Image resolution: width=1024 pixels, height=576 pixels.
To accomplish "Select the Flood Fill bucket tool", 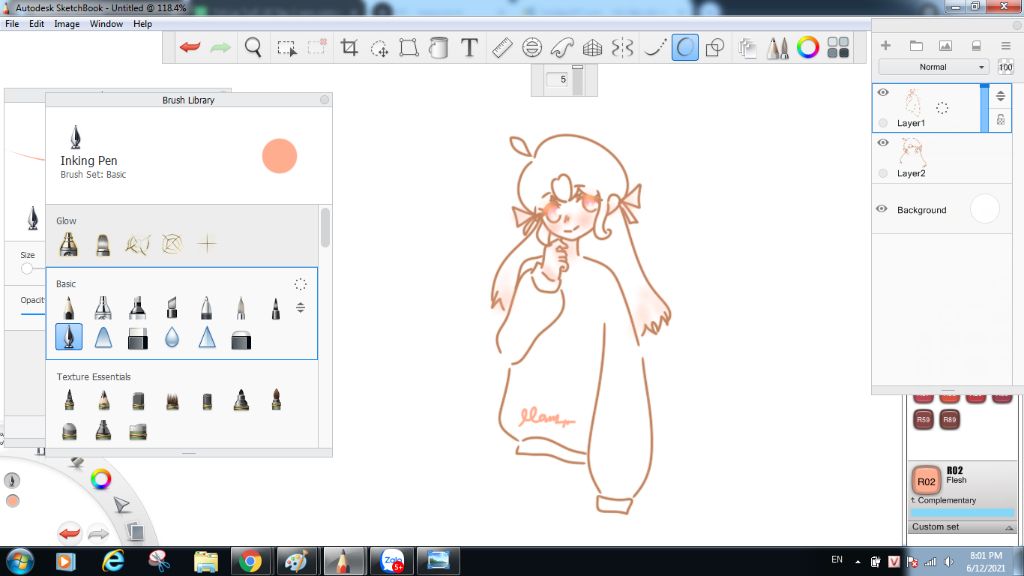I will point(439,48).
